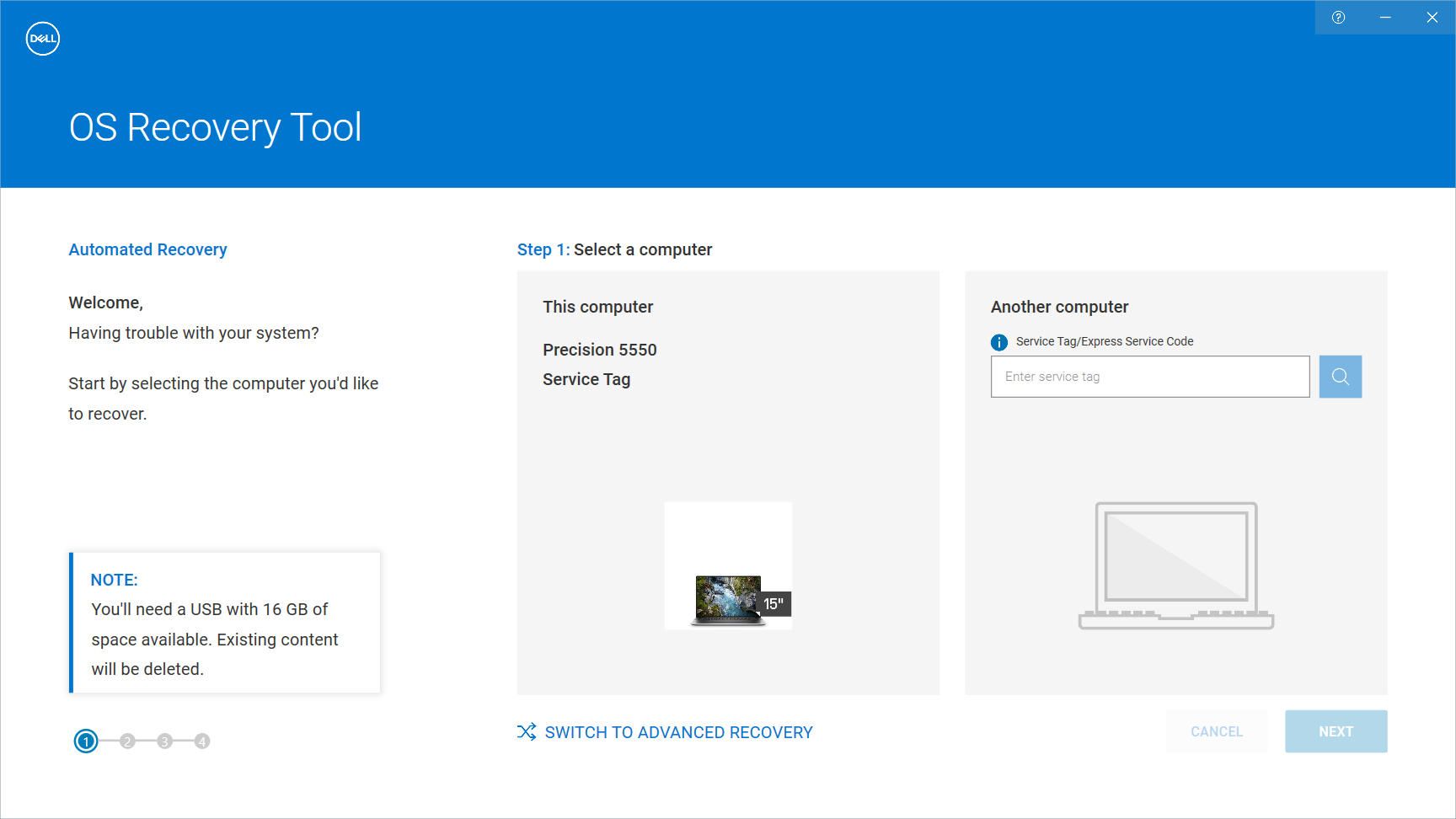Image resolution: width=1456 pixels, height=819 pixels.
Task: Click the switch arrows icon before Advanced Recovery text
Action: coord(526,731)
